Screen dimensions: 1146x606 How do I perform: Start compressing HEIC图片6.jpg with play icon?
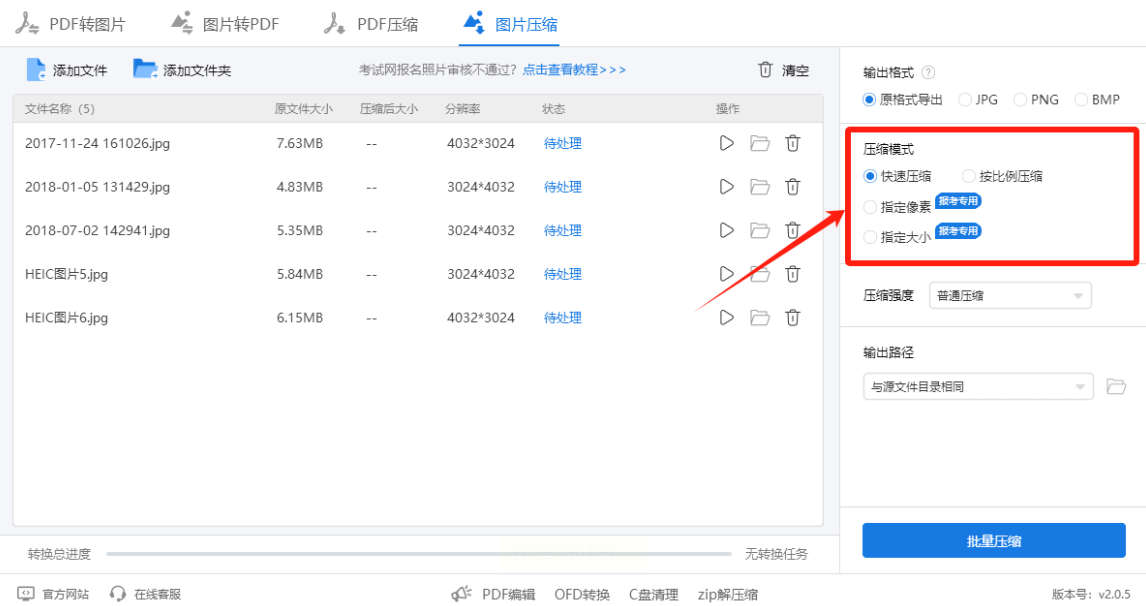tap(726, 317)
